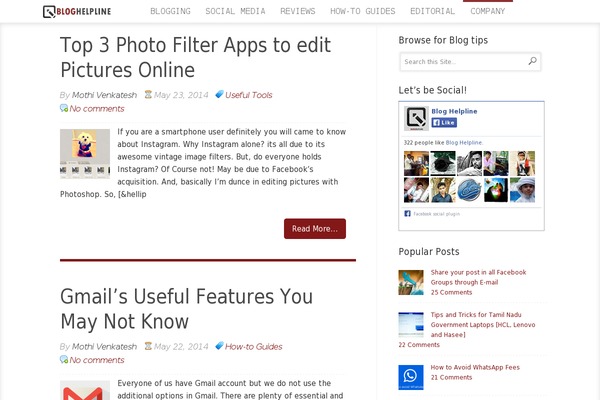Click the Blog Helpline Facebook page avatar

point(416,118)
